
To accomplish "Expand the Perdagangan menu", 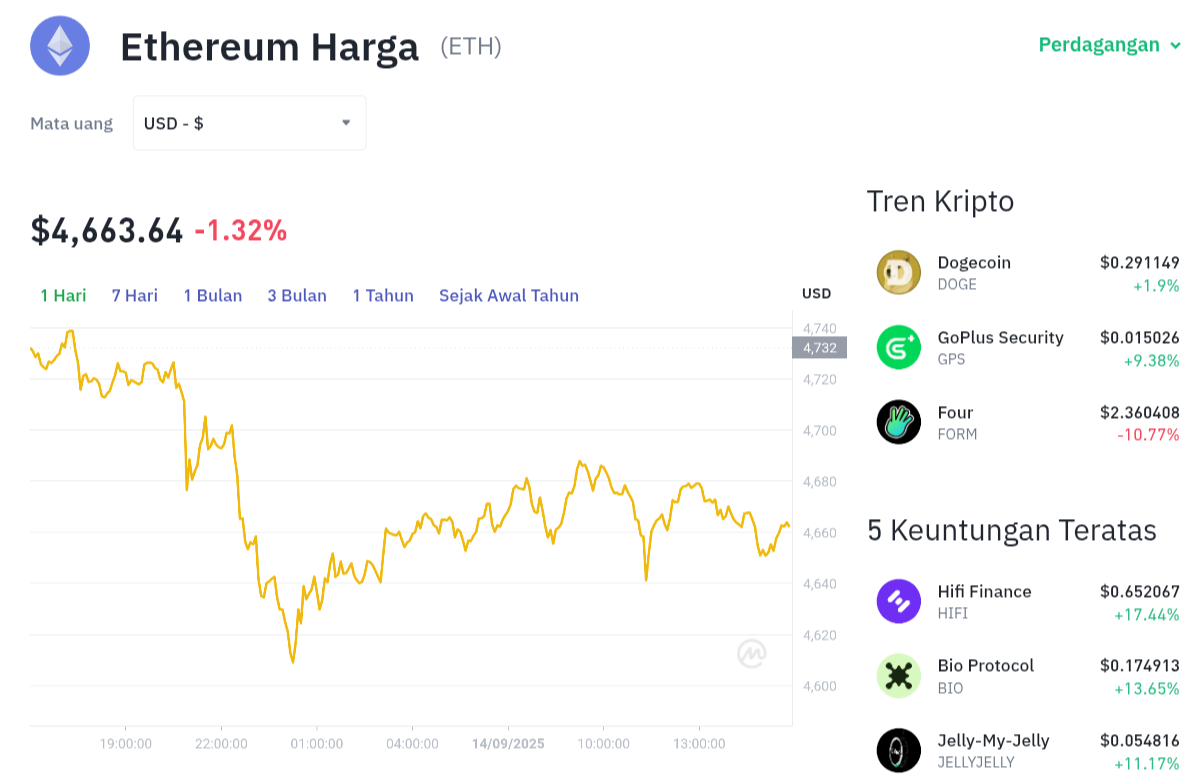I will pos(1109,45).
